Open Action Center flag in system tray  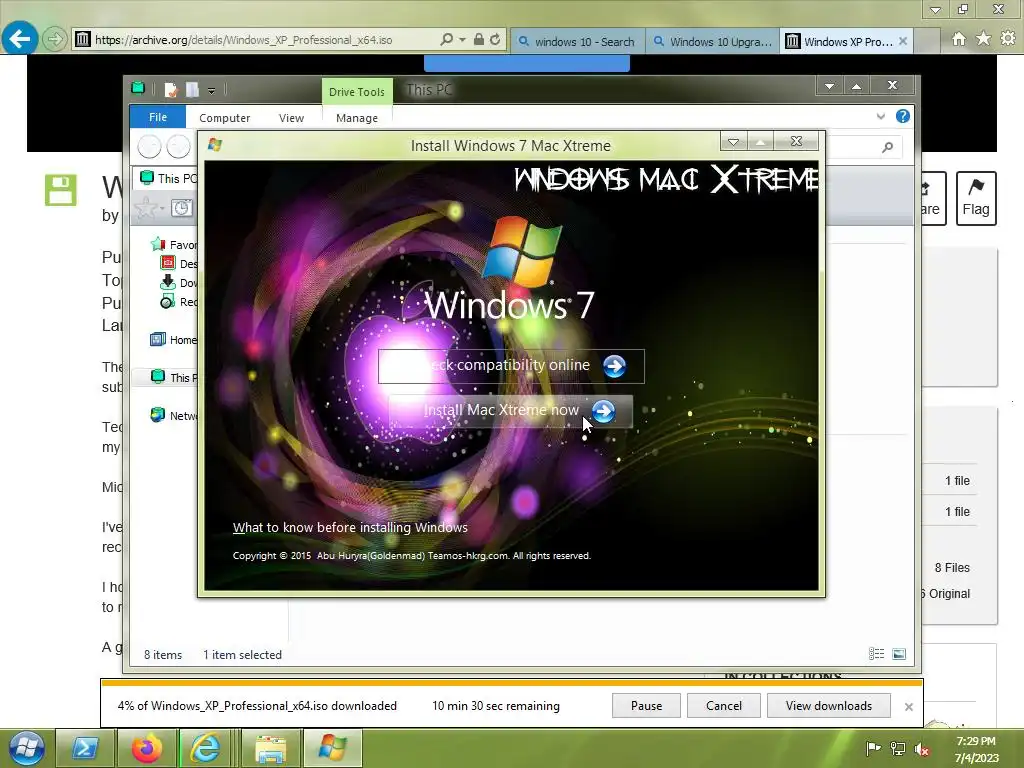point(872,748)
